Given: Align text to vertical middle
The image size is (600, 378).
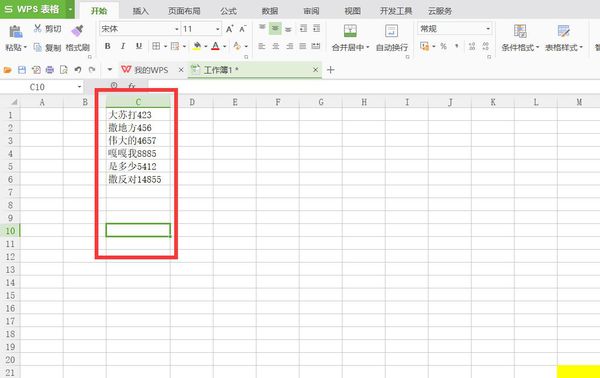Looking at the screenshot, I should pyautogui.click(x=275, y=28).
